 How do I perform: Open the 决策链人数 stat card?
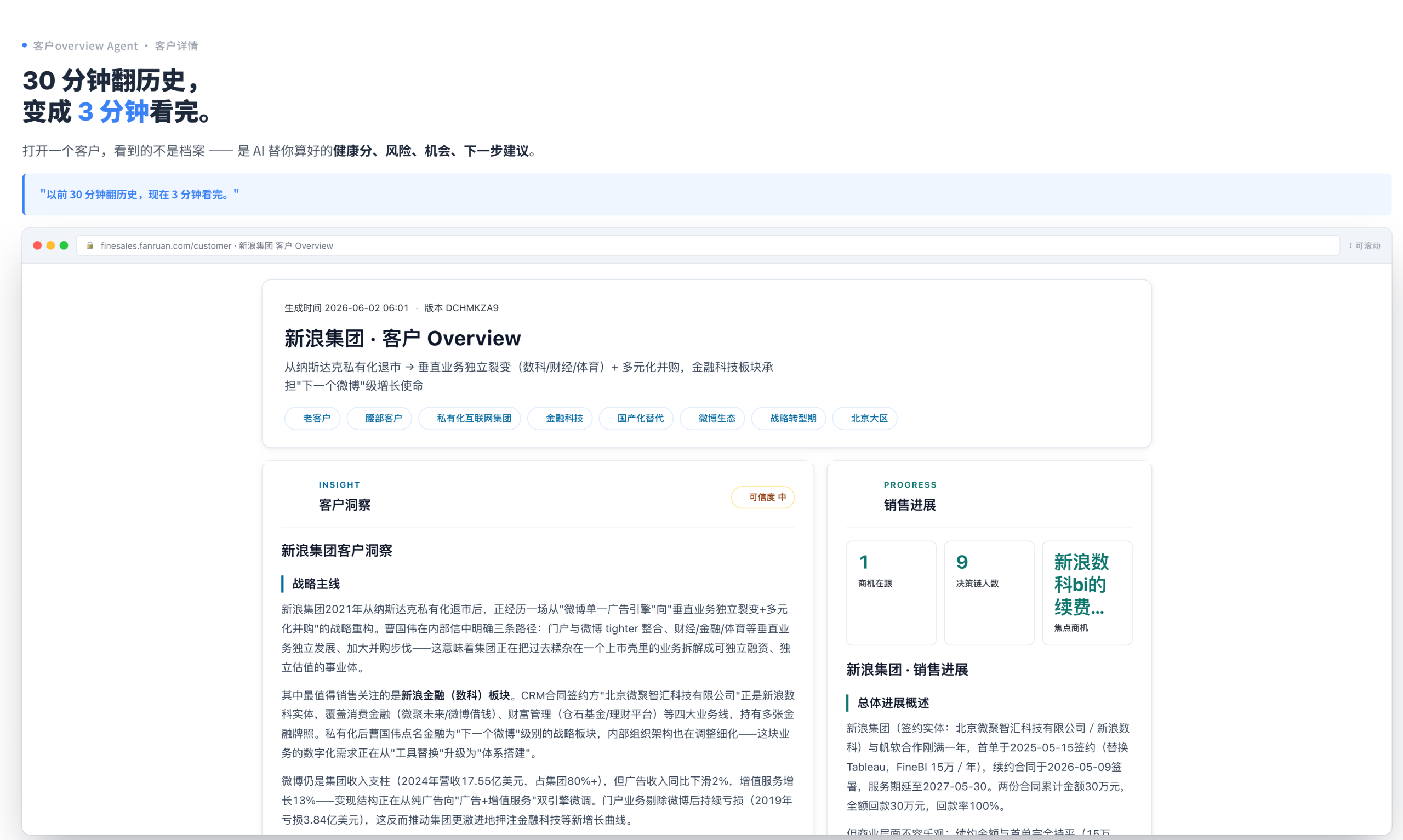989,593
